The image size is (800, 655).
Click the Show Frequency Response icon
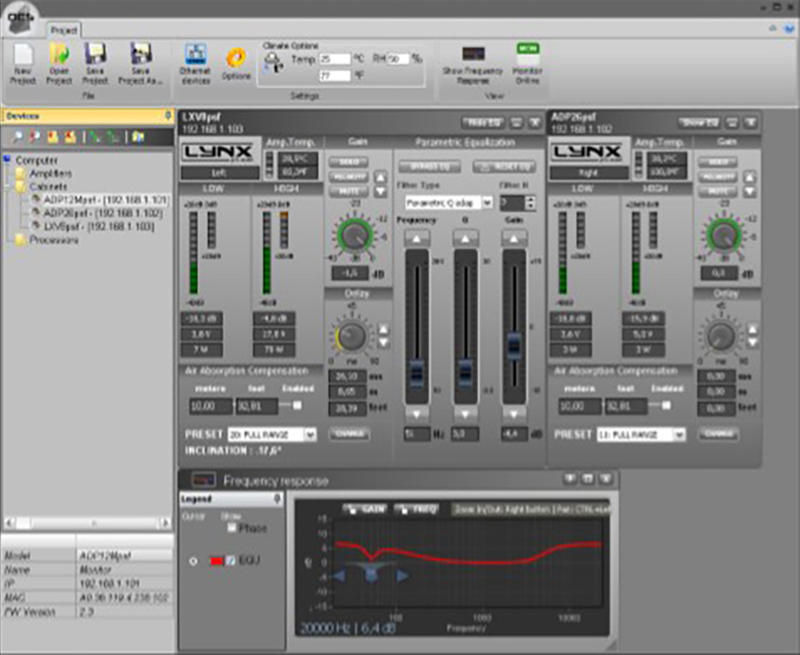point(473,54)
